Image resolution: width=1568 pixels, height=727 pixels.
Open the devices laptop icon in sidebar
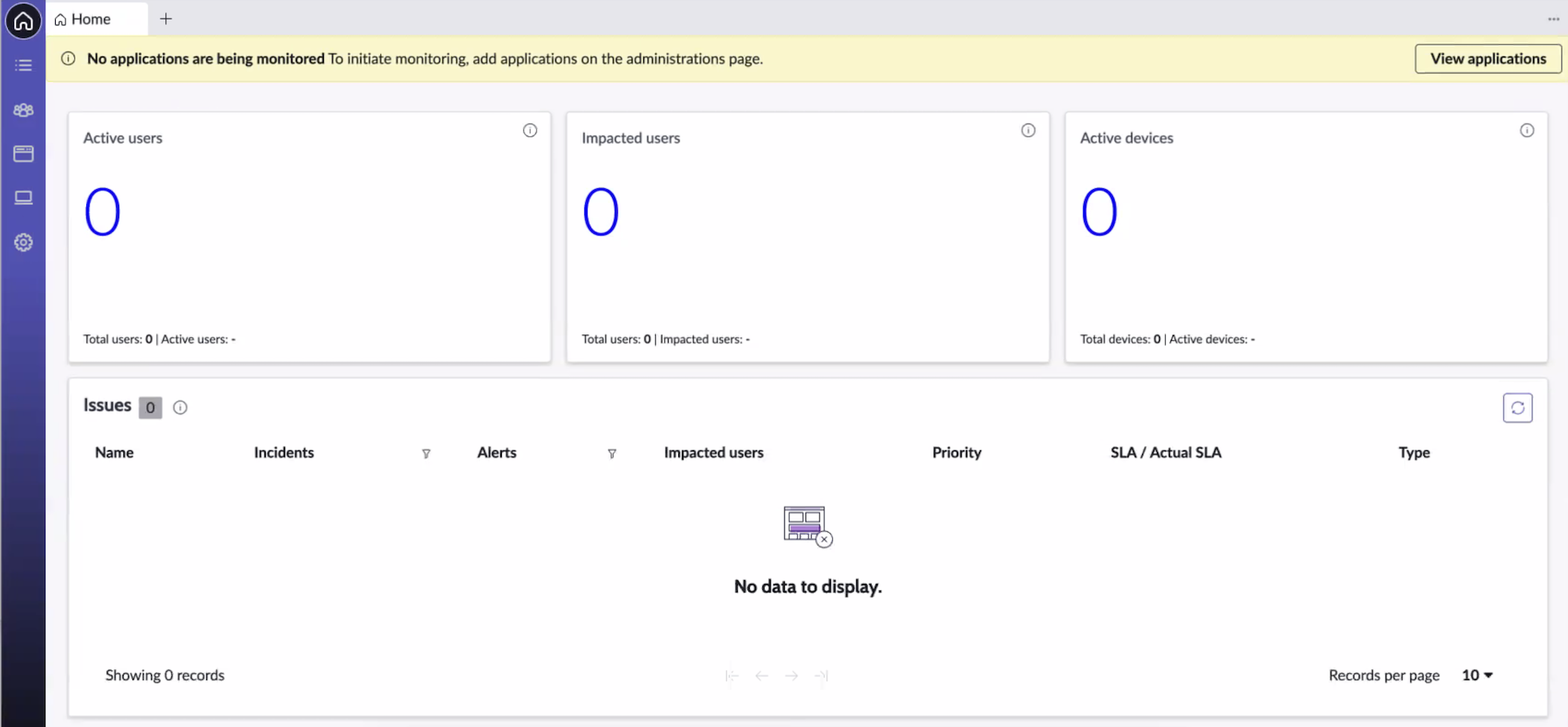[23, 197]
